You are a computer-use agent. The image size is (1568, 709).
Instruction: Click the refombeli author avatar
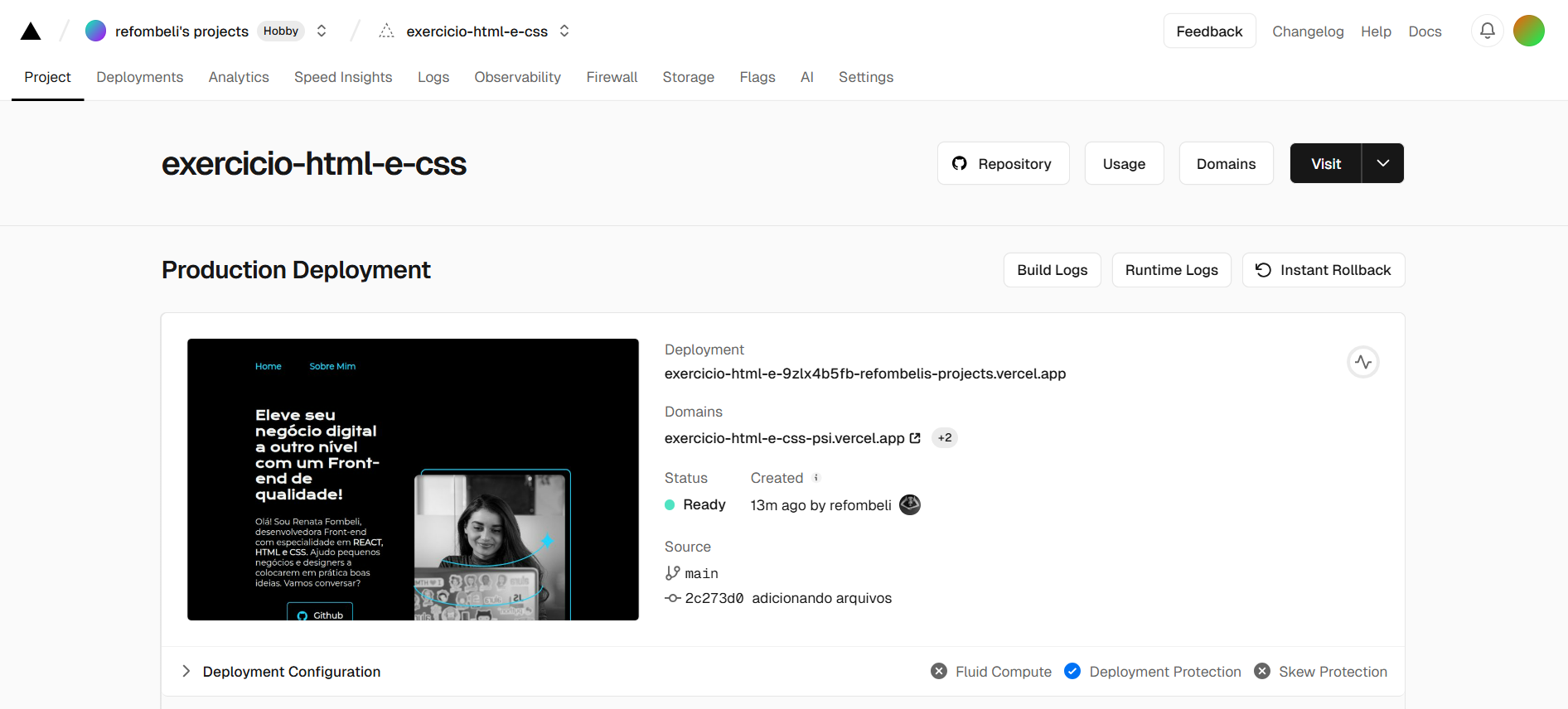(x=910, y=504)
